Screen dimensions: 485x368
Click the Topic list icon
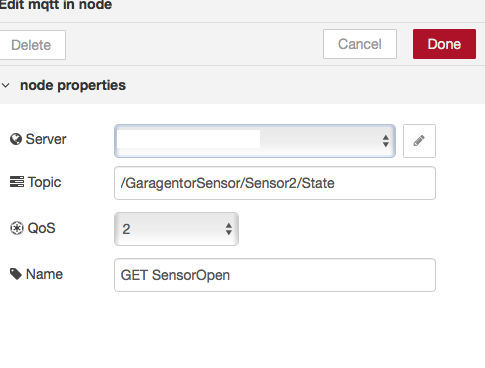coord(17,182)
